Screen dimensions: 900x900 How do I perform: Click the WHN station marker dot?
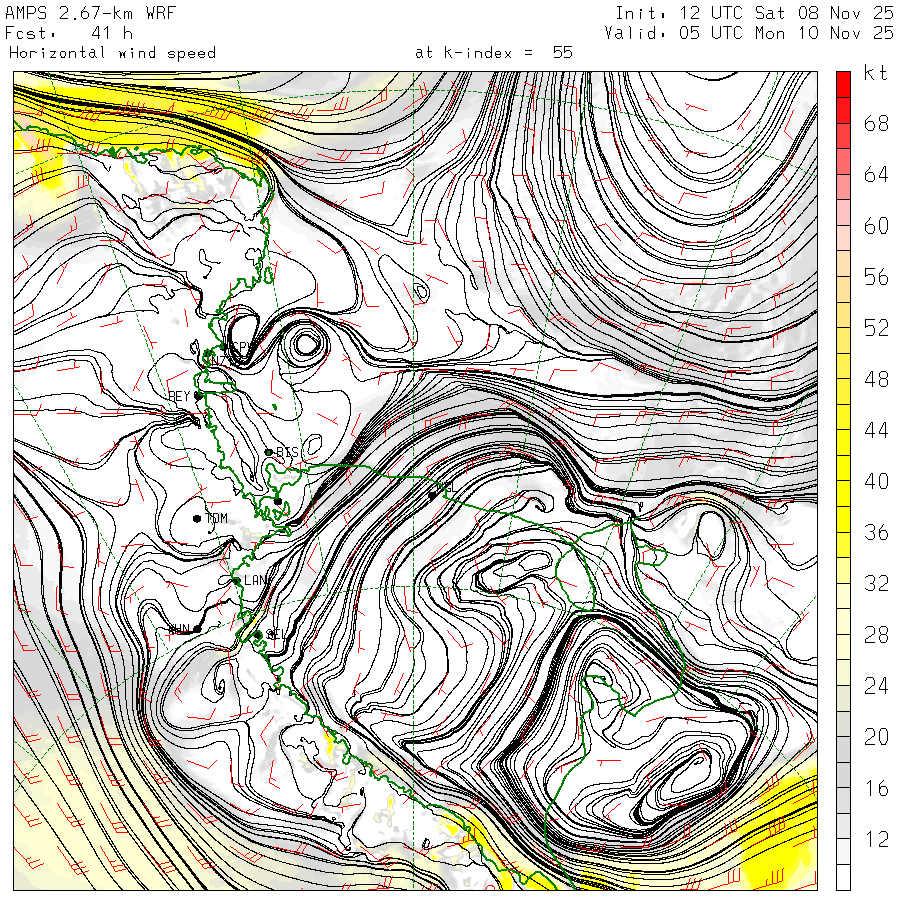click(x=198, y=628)
